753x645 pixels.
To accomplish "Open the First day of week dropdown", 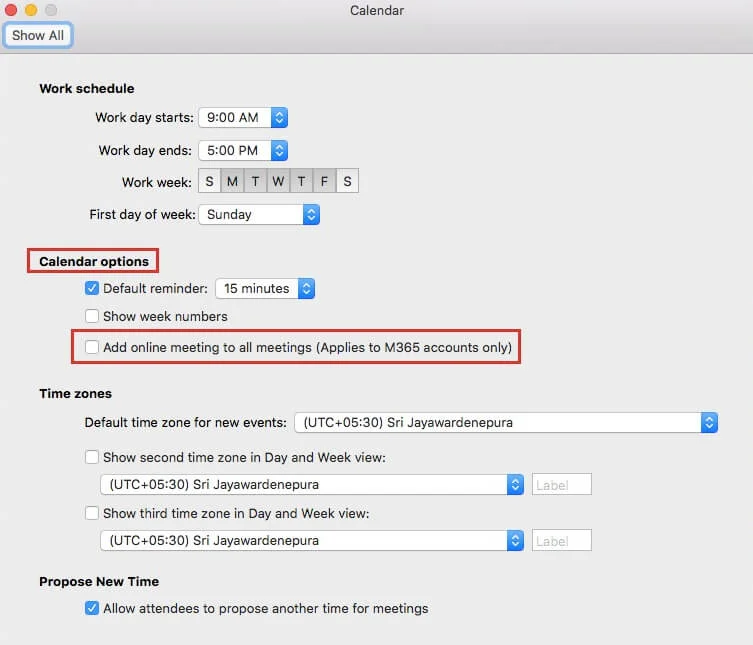I will tap(259, 215).
